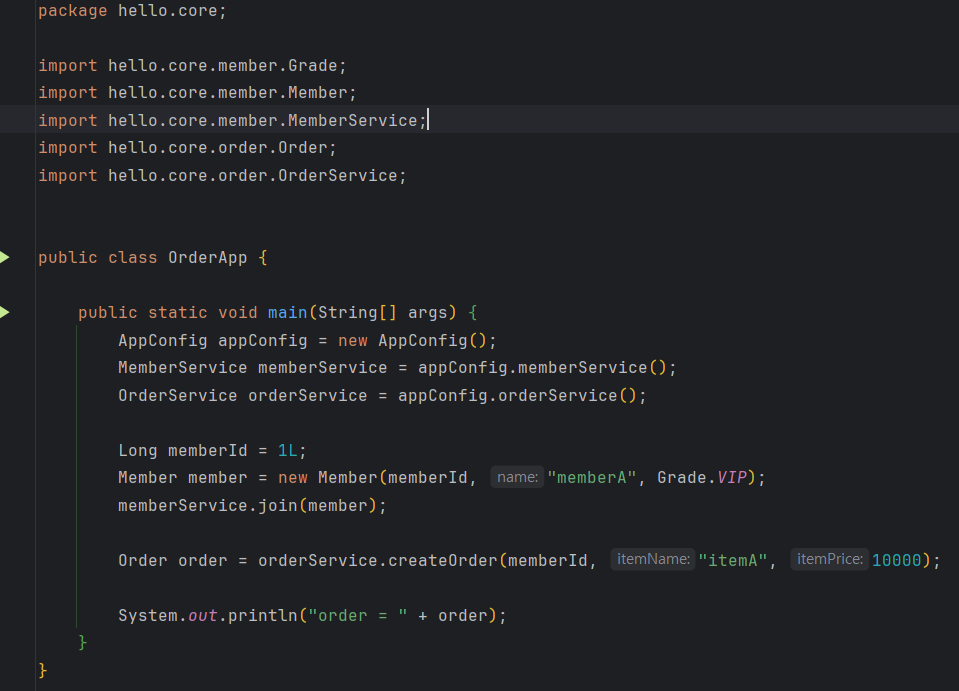Image resolution: width=959 pixels, height=691 pixels.
Task: Click 'Member member' variable declaration
Action: coord(182,478)
